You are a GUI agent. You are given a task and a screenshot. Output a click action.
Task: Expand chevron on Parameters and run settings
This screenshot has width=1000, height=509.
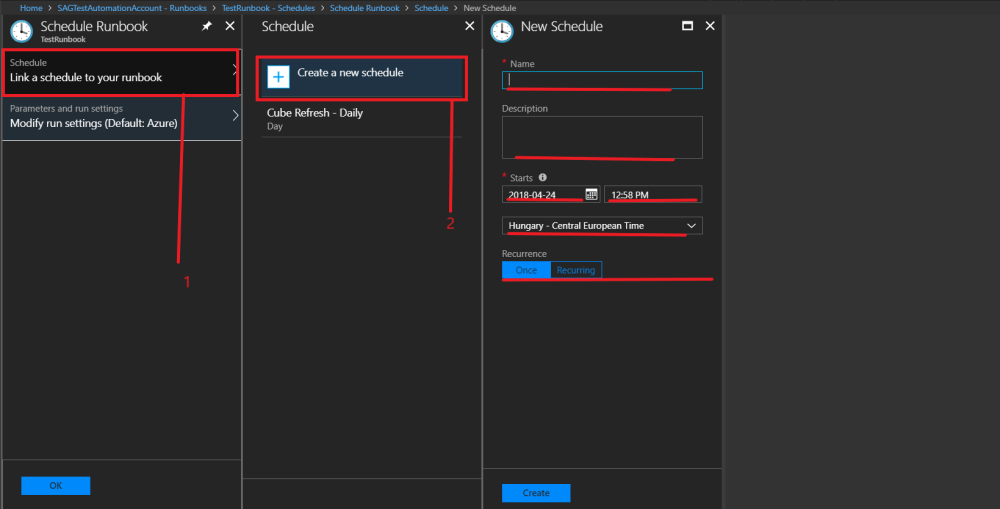pos(235,115)
